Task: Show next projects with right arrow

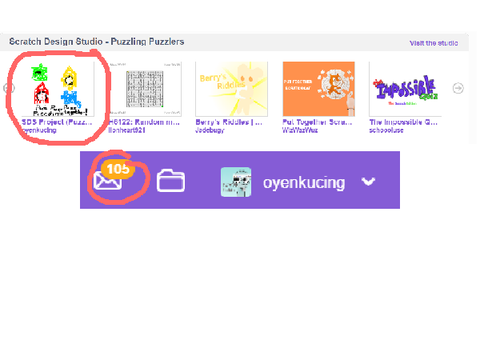Action: tap(458, 88)
